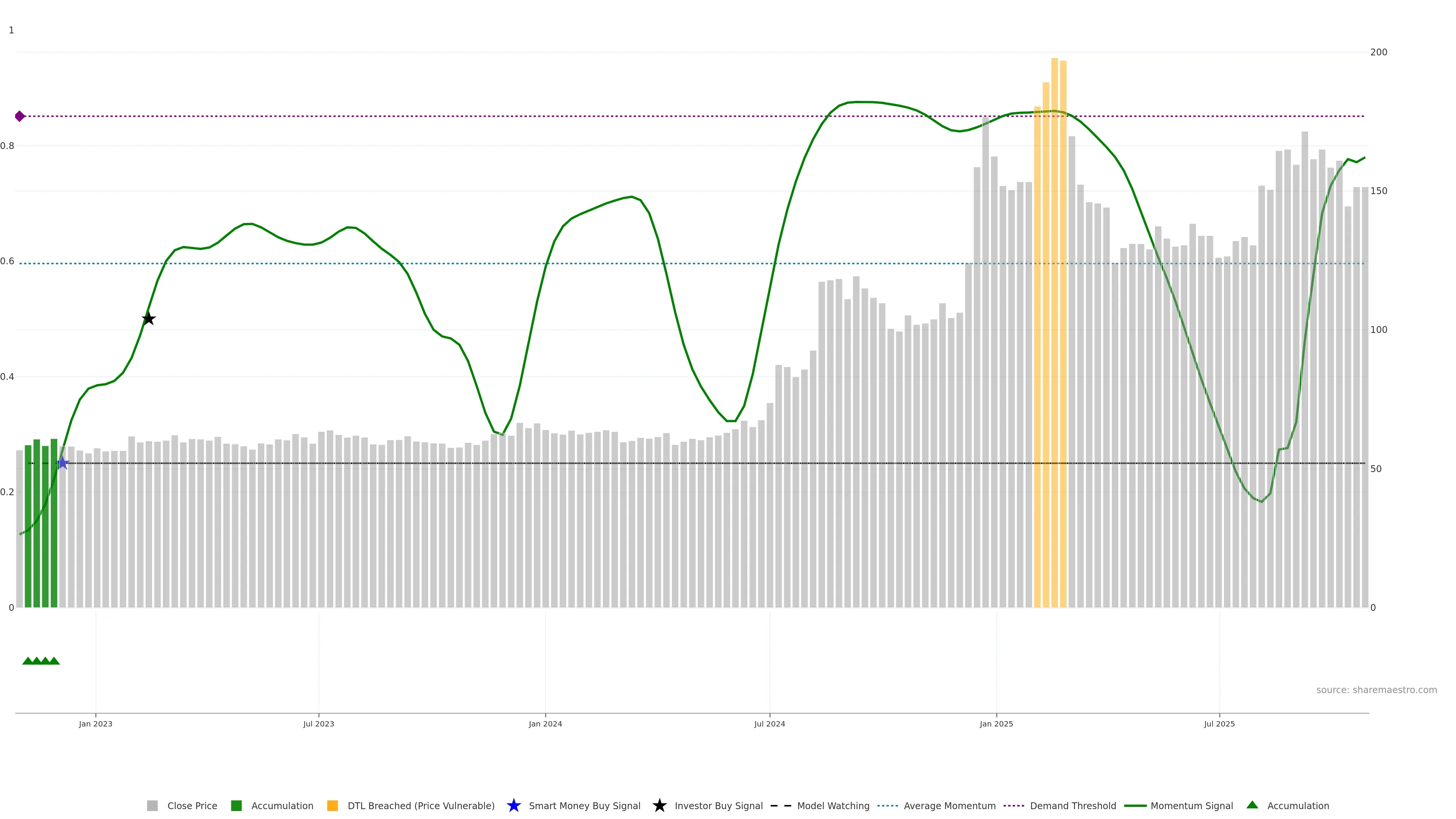This screenshot has width=1456, height=819.
Task: Click the blue Smart Money Buy Signal star on chart
Action: 62,463
